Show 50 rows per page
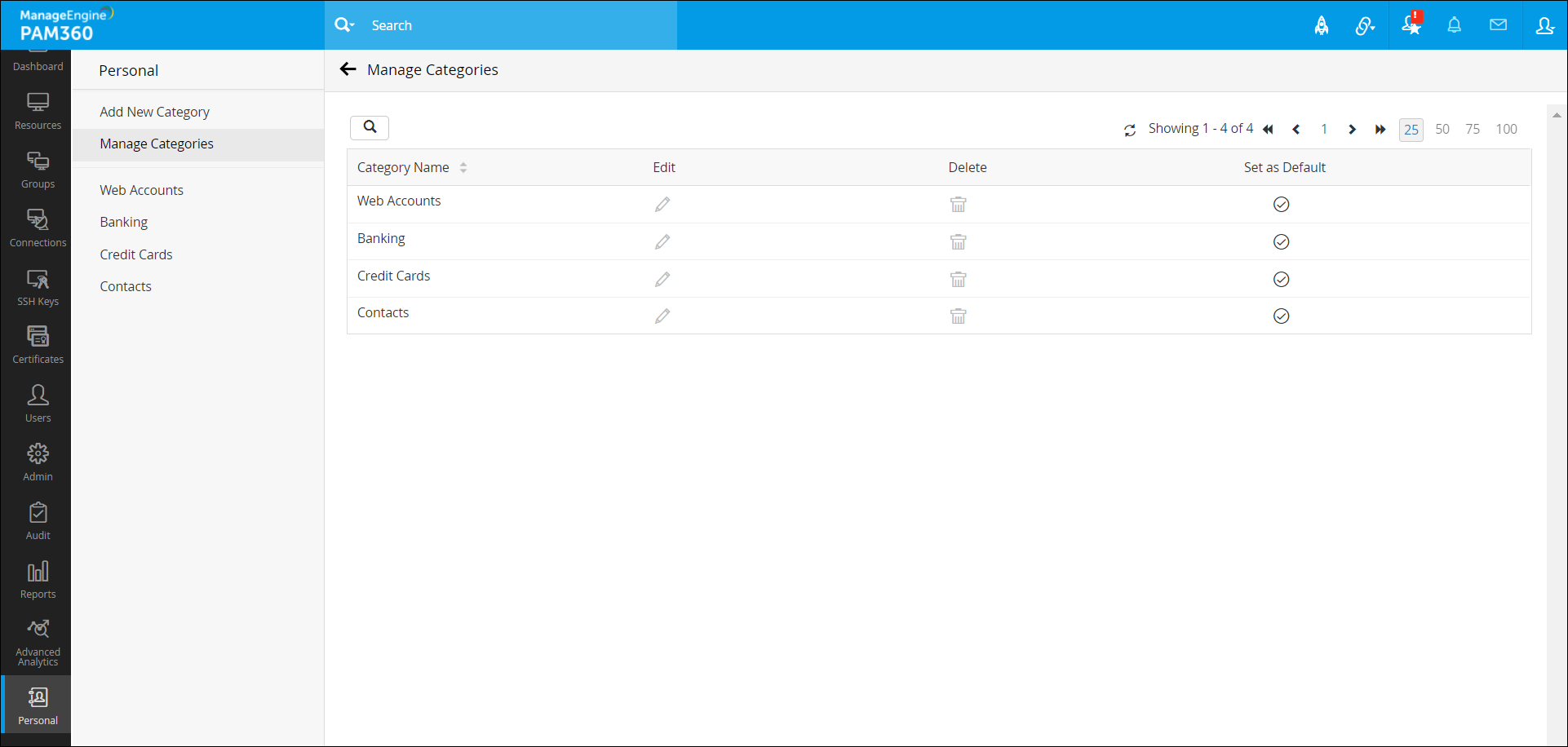Screen dimensions: 1568x747 click(1442, 129)
